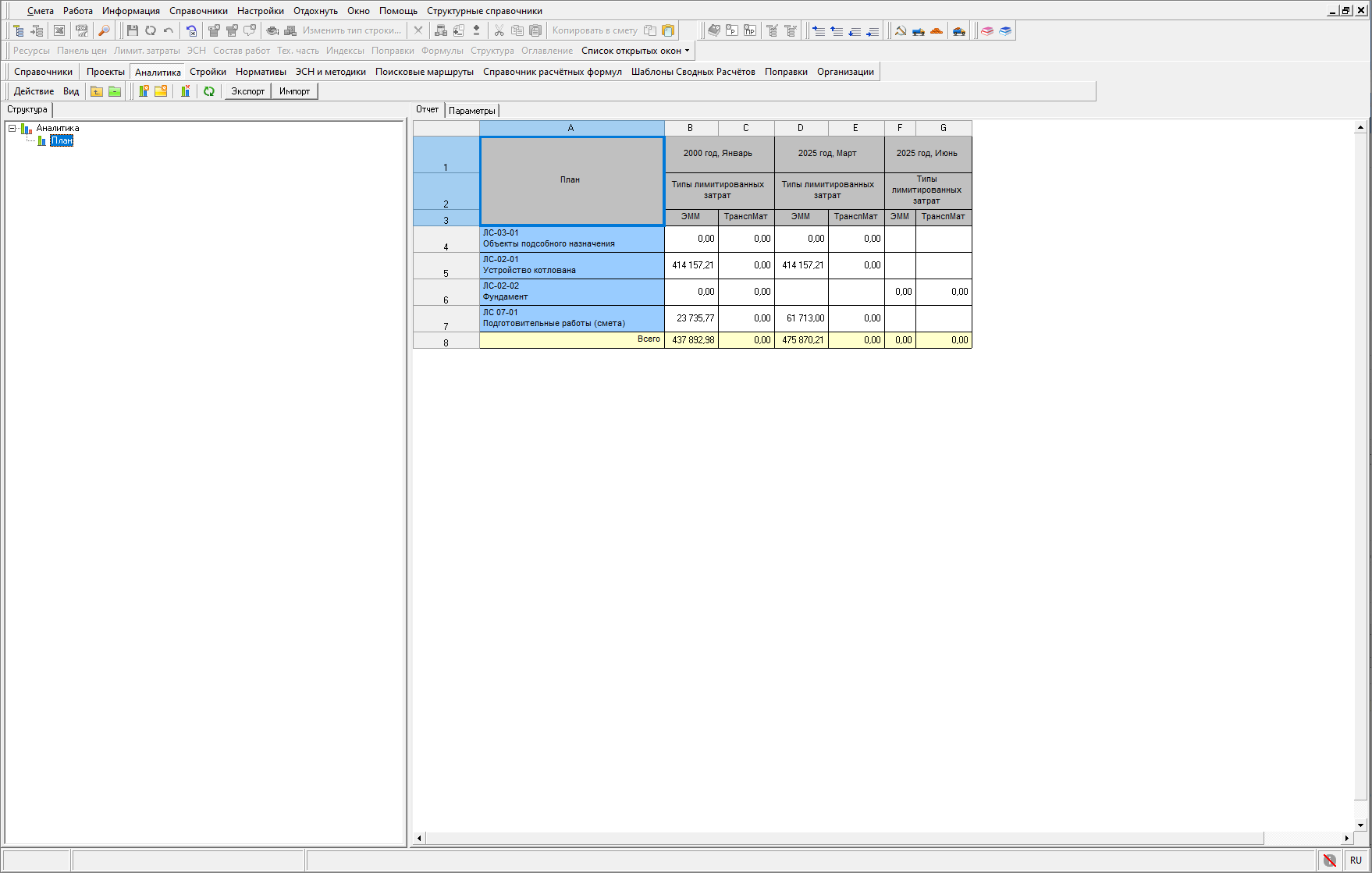Click the hammer and sickle labor icon
Viewport: 1372px width, 873px height.
tap(901, 30)
